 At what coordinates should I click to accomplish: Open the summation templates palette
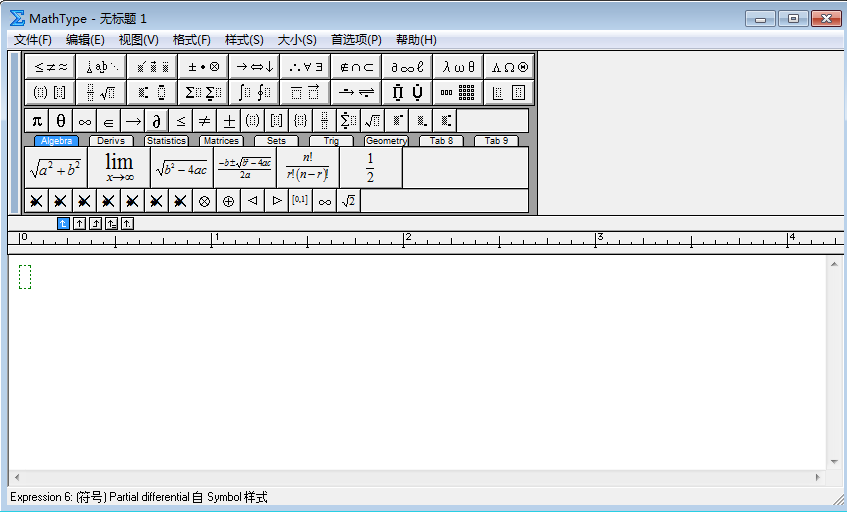click(x=203, y=93)
